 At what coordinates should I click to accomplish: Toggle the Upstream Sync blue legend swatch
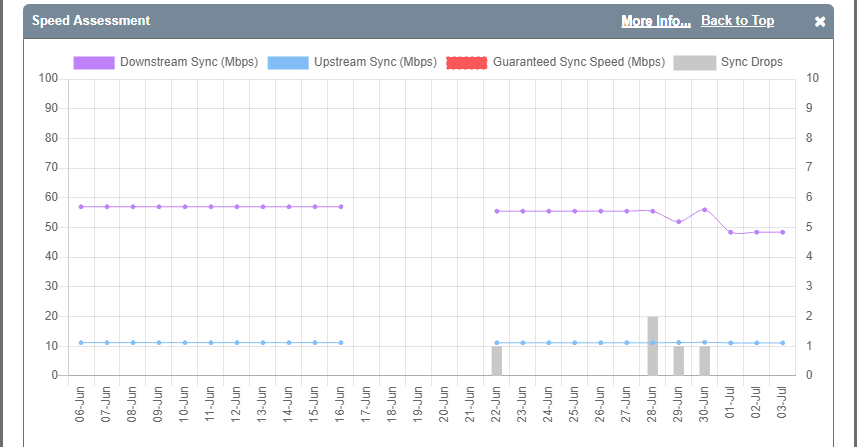302,62
